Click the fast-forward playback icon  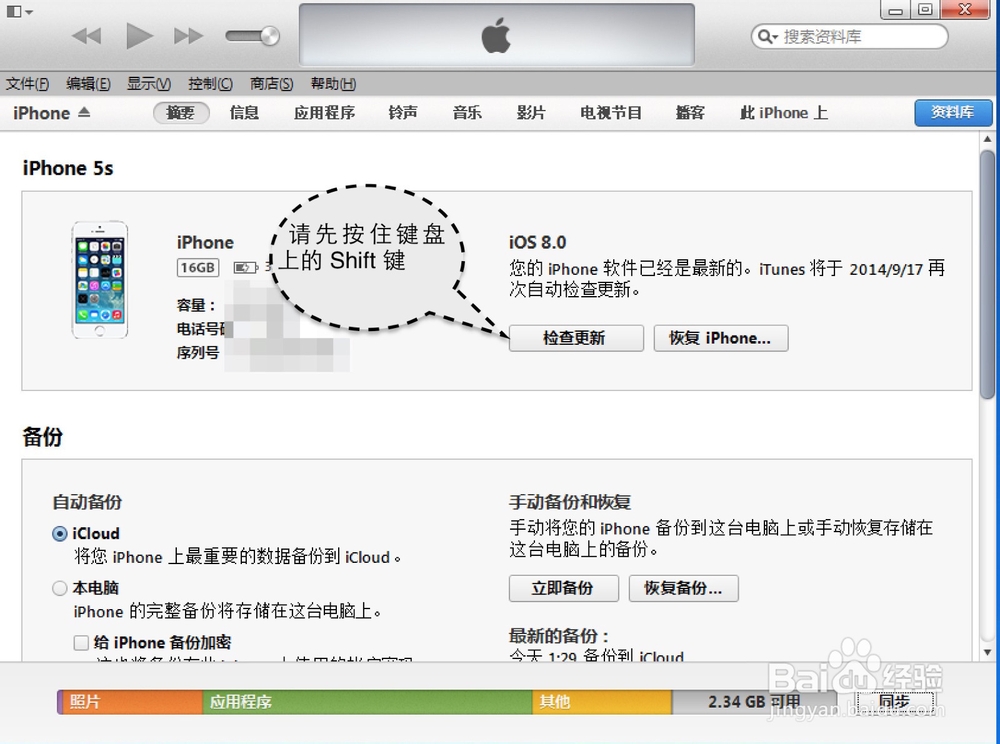coord(188,35)
